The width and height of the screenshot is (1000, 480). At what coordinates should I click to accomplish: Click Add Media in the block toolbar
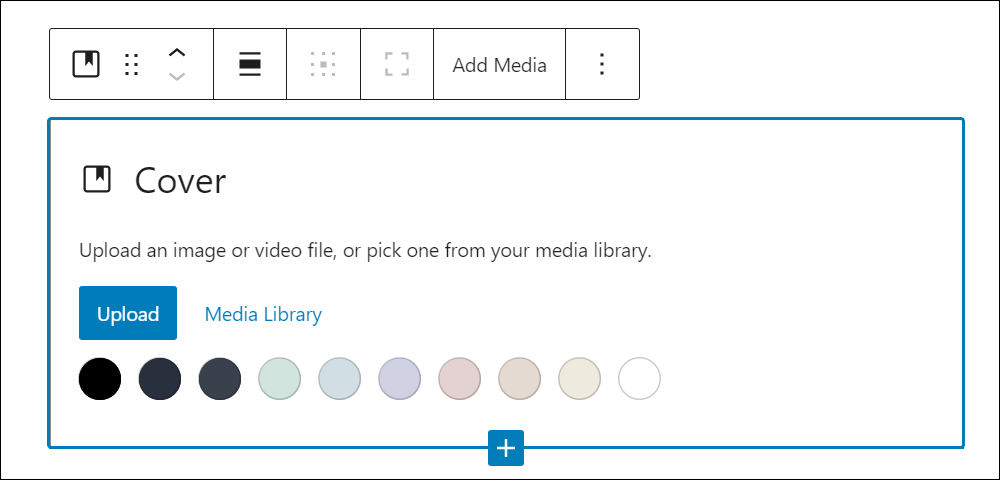[x=499, y=65]
